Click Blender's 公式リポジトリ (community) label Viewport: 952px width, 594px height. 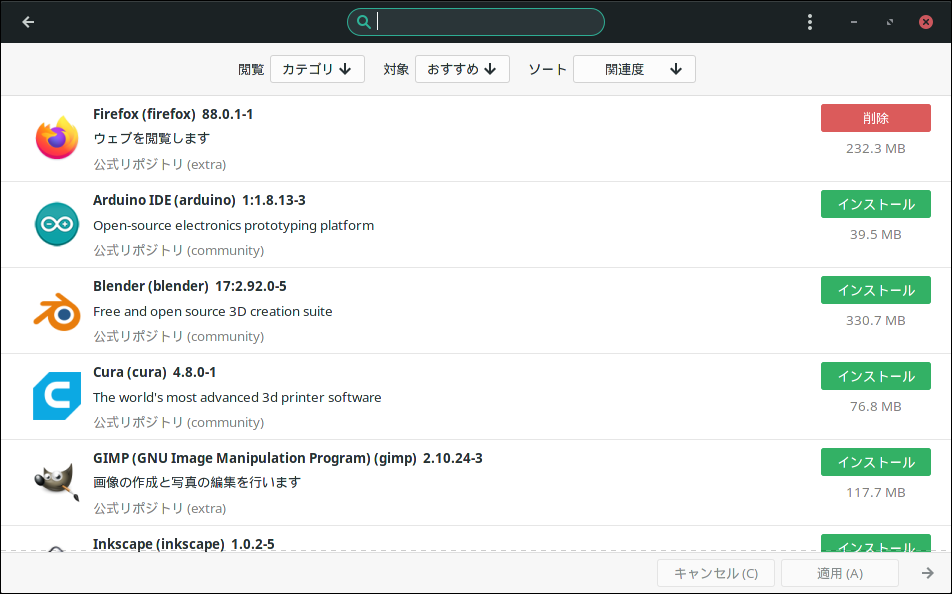pos(178,336)
